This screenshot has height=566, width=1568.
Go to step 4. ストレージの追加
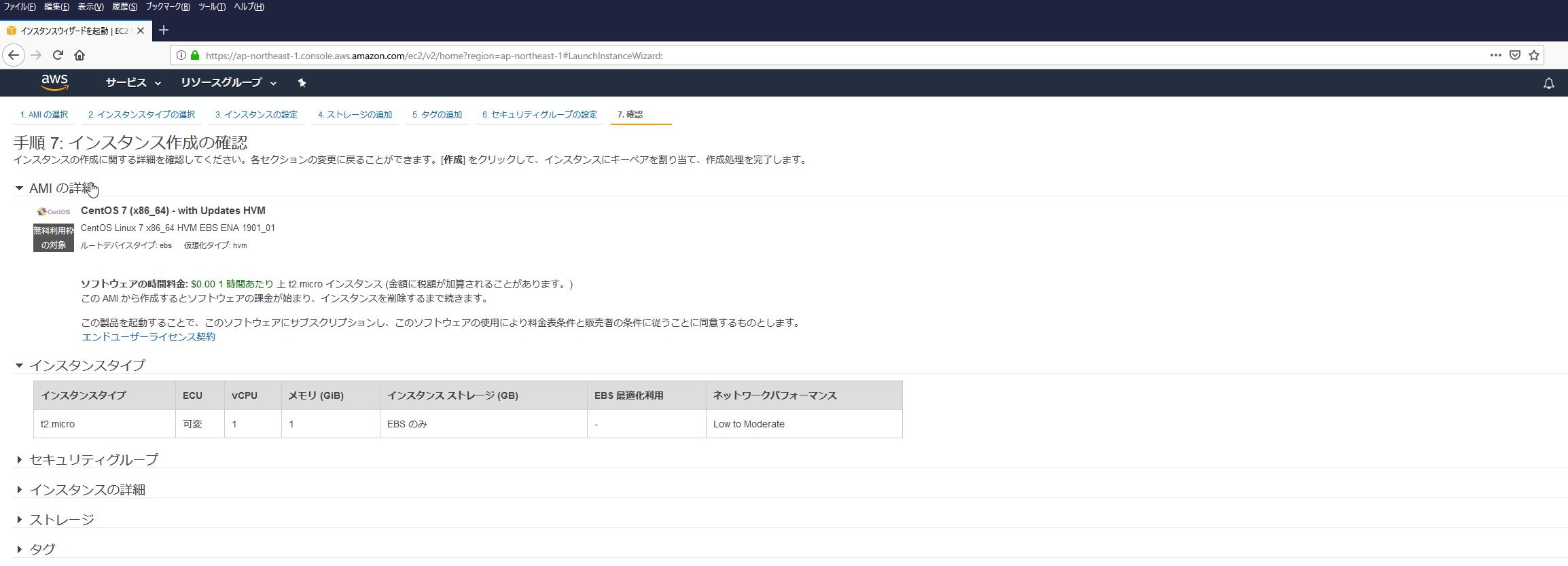point(355,115)
